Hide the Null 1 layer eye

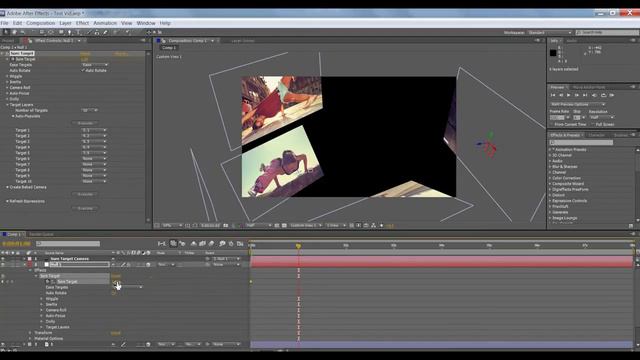point(3,264)
